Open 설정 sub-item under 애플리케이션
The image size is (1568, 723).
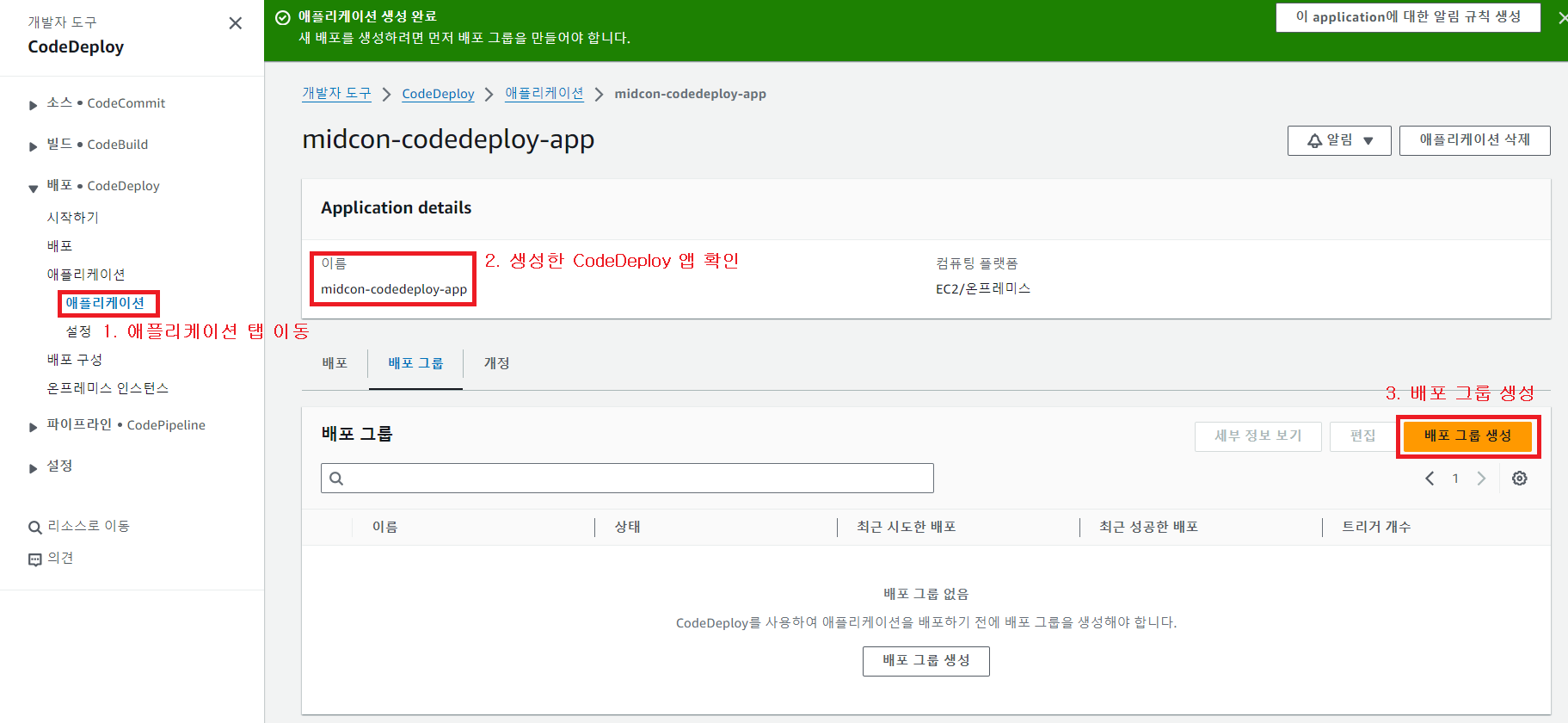pyautogui.click(x=78, y=331)
